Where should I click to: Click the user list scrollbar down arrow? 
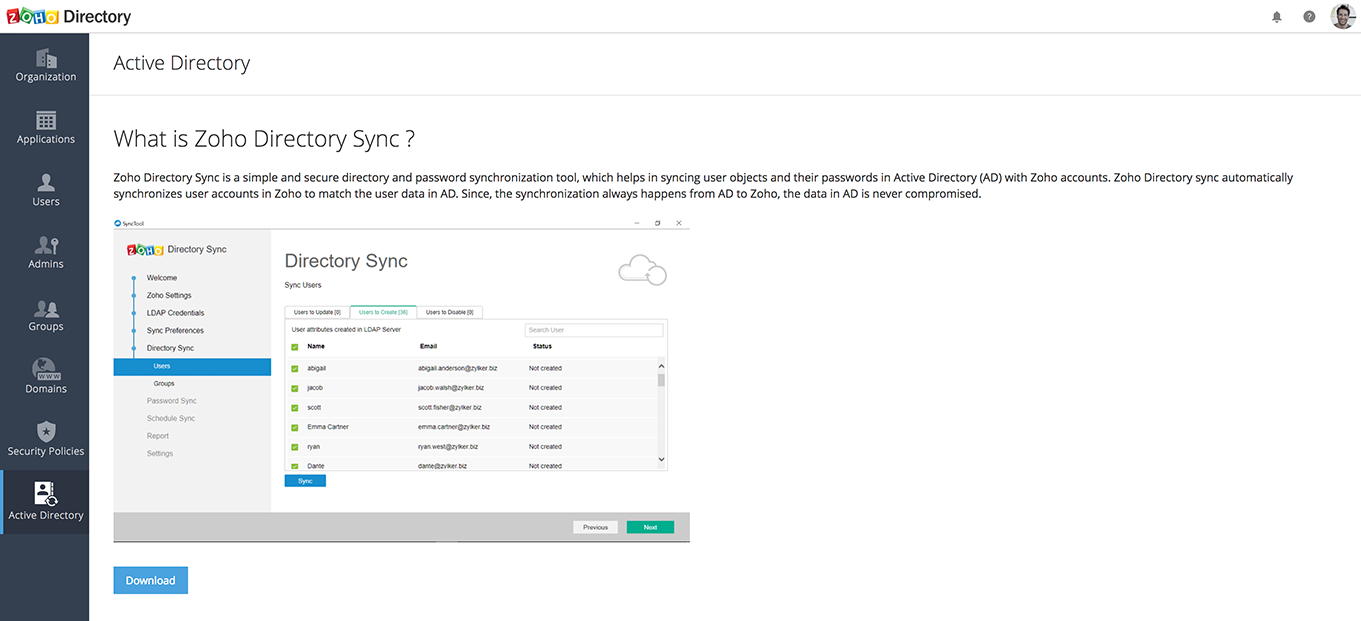click(661, 459)
